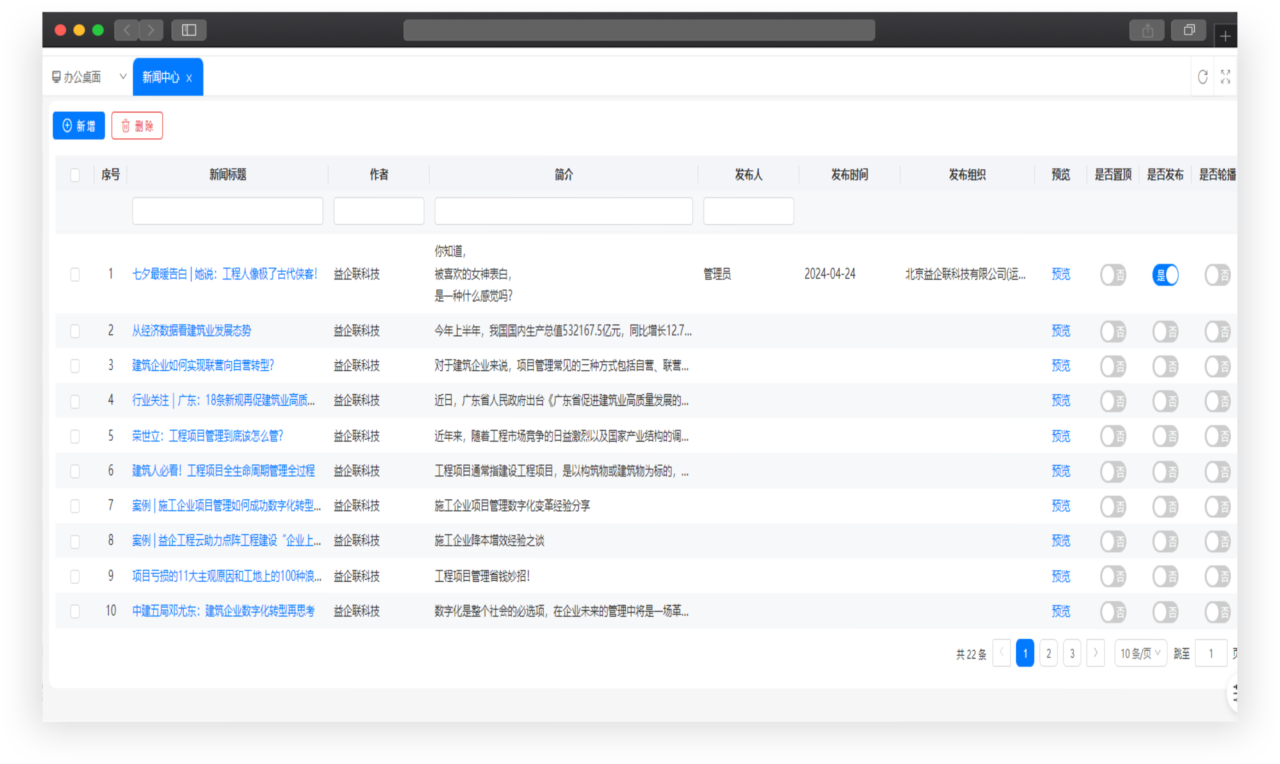The image size is (1280, 764).
Task: Check the checkbox for row 8
Action: (x=75, y=541)
